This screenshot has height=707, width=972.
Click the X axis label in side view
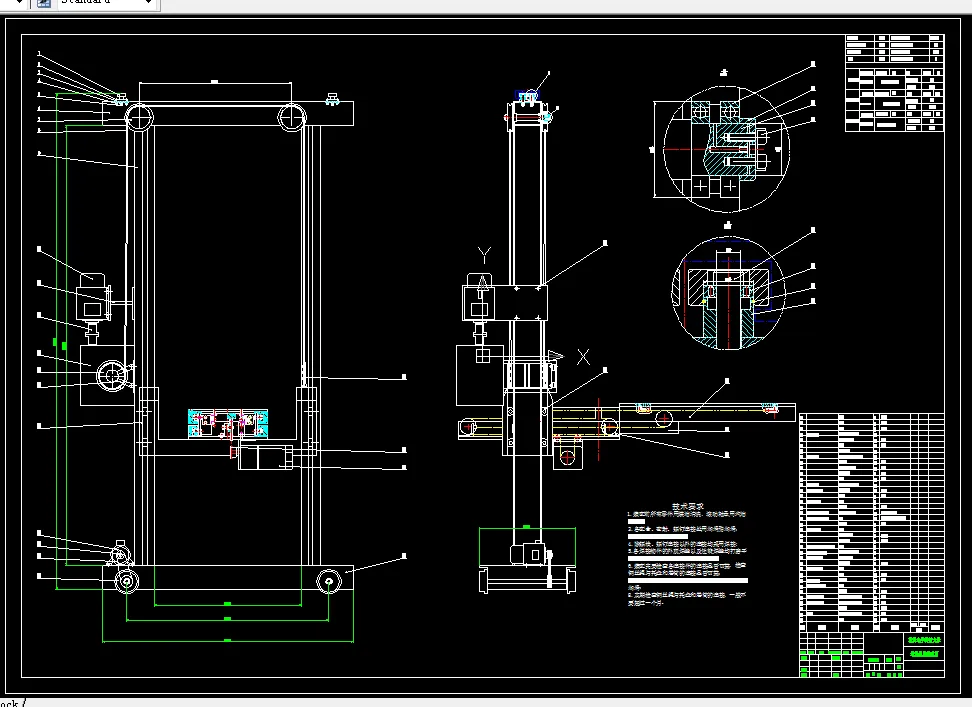pyautogui.click(x=583, y=357)
